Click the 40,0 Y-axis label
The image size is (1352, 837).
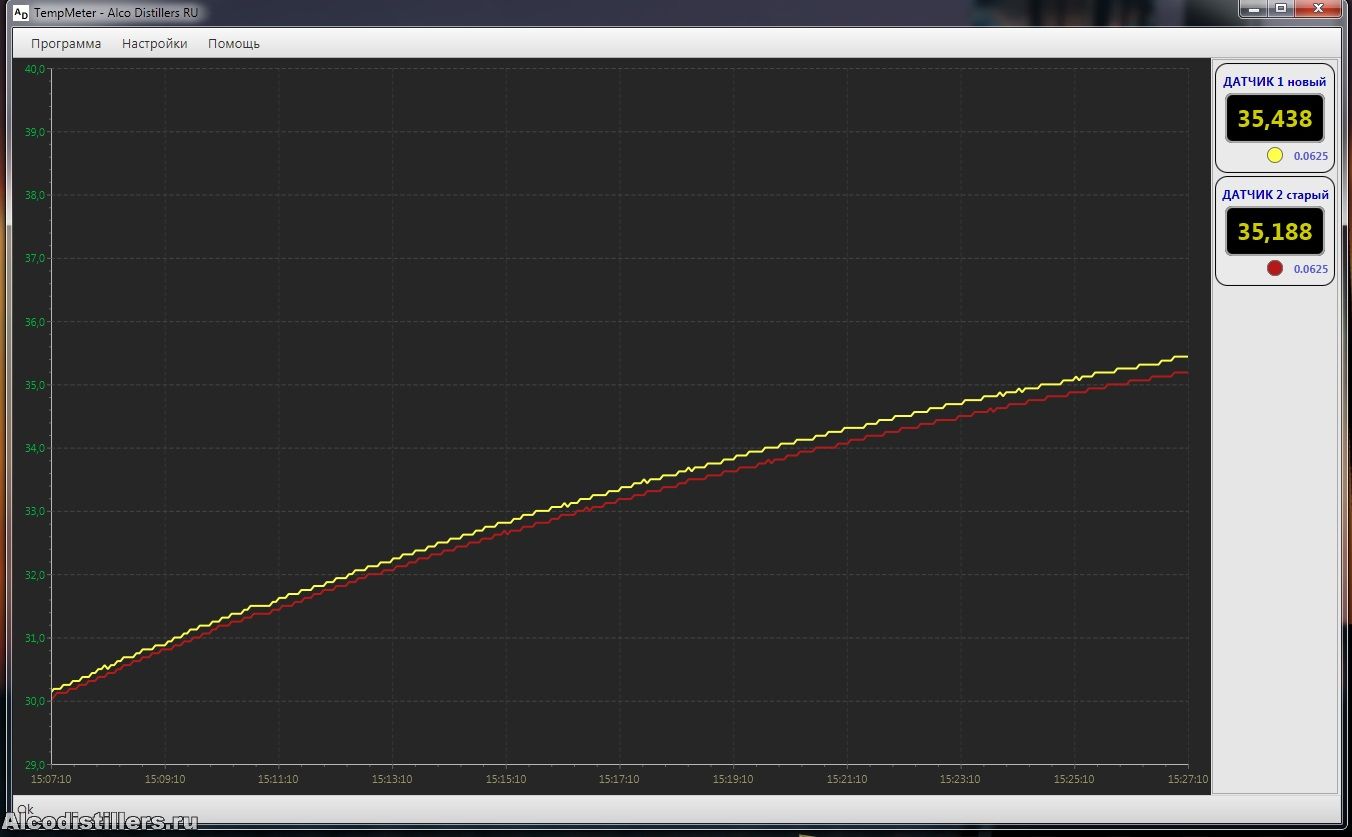click(35, 69)
